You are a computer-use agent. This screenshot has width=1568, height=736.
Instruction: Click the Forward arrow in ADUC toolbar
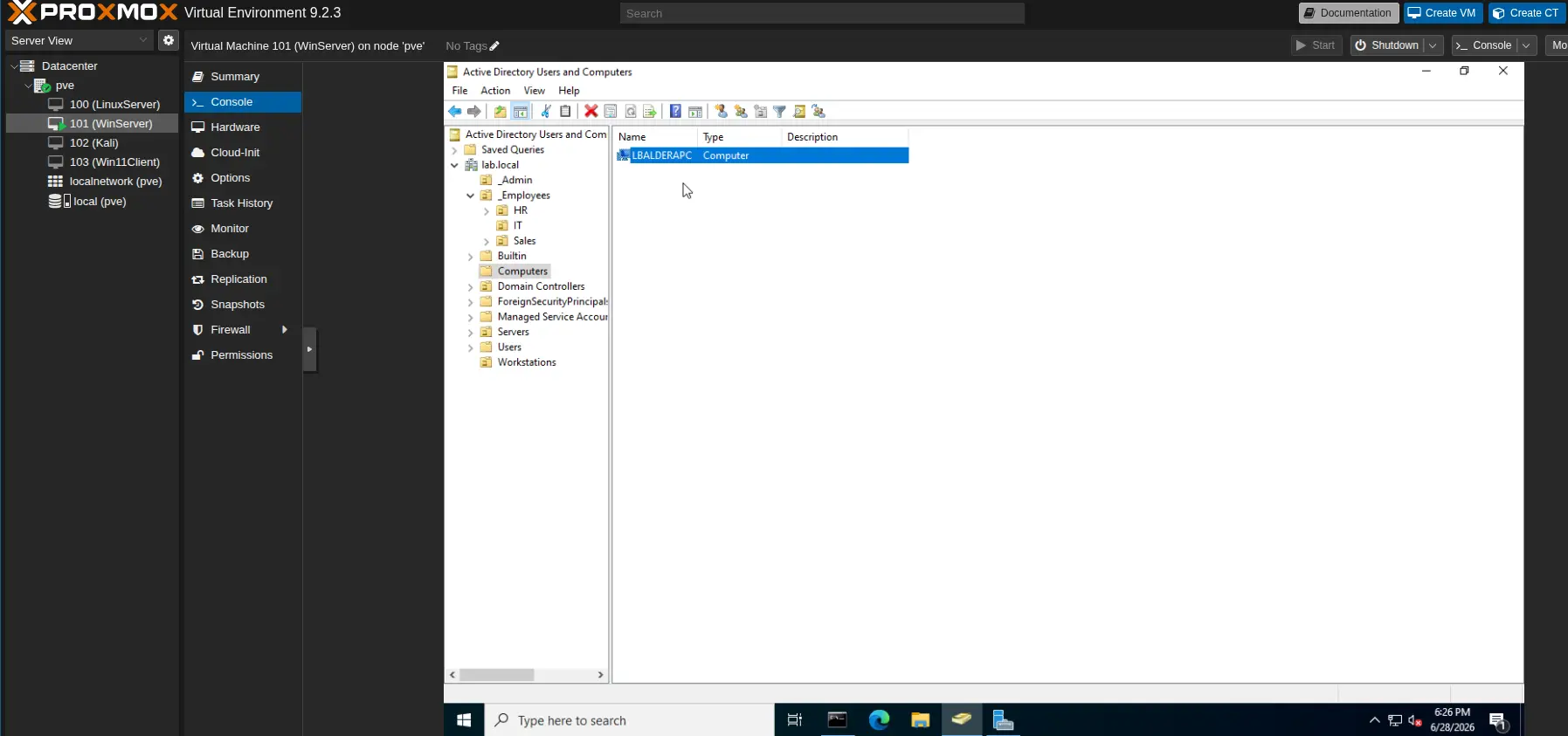click(x=474, y=111)
